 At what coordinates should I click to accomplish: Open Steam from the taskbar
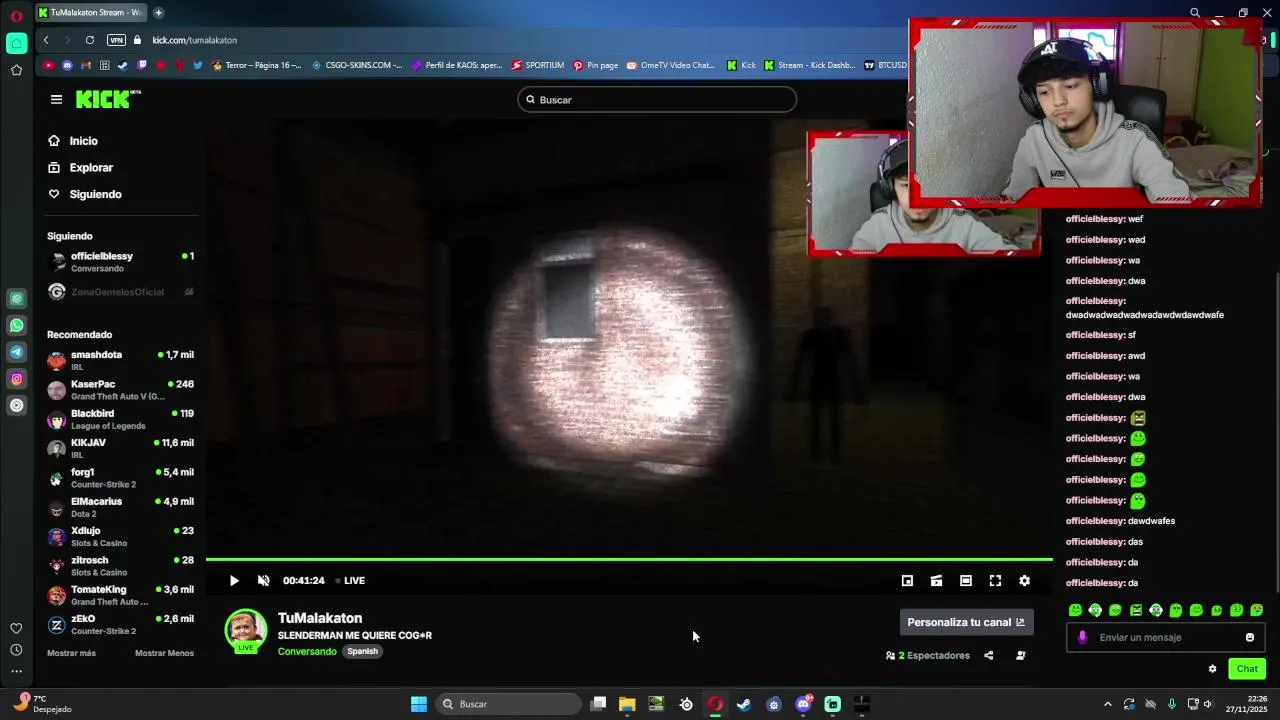(x=744, y=704)
